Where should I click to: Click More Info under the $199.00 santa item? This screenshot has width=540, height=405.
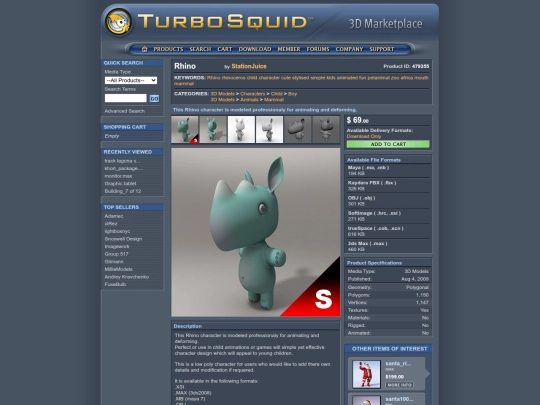pyautogui.click(x=399, y=385)
